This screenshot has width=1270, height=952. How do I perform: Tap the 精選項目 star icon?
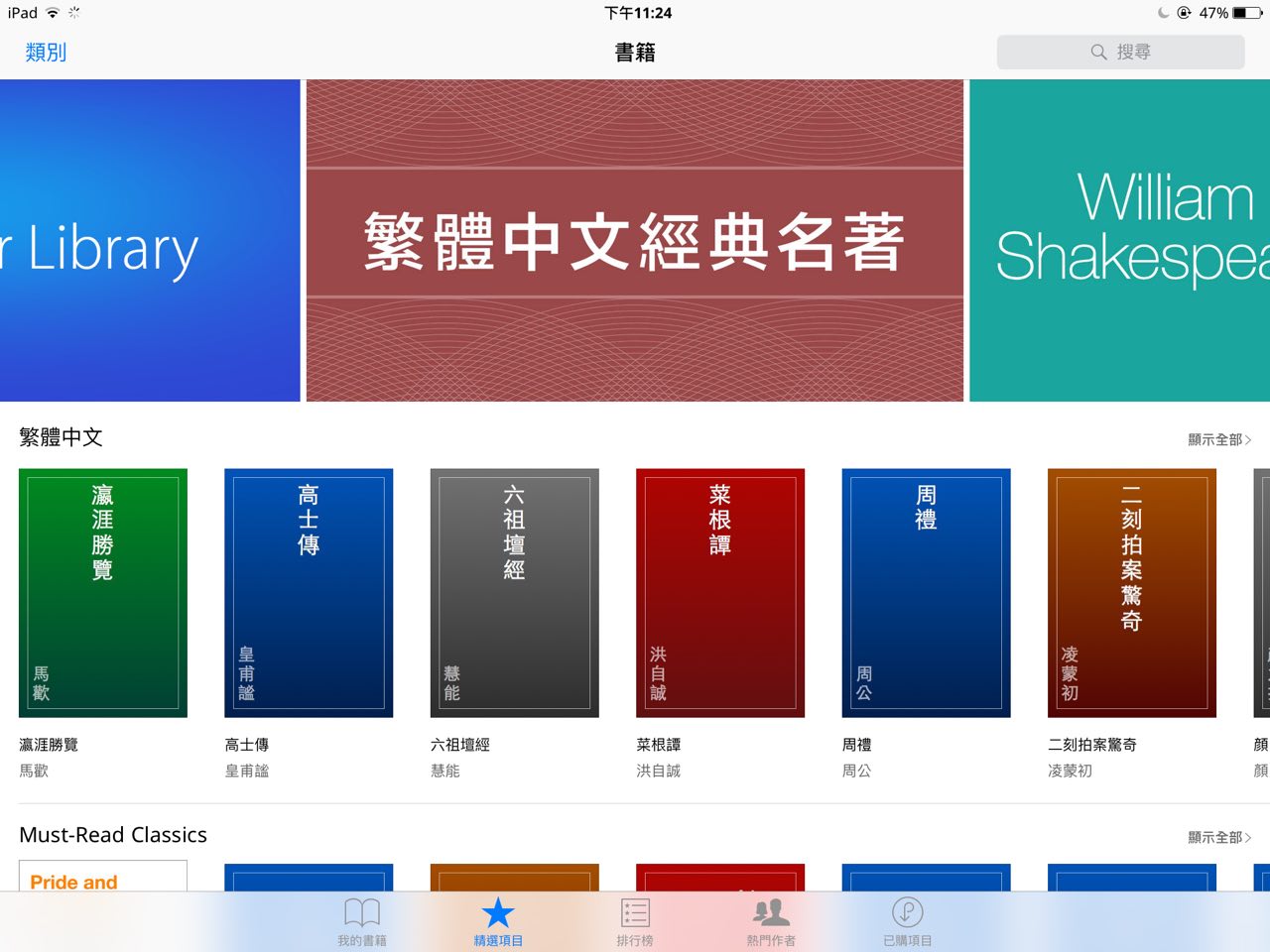click(498, 912)
